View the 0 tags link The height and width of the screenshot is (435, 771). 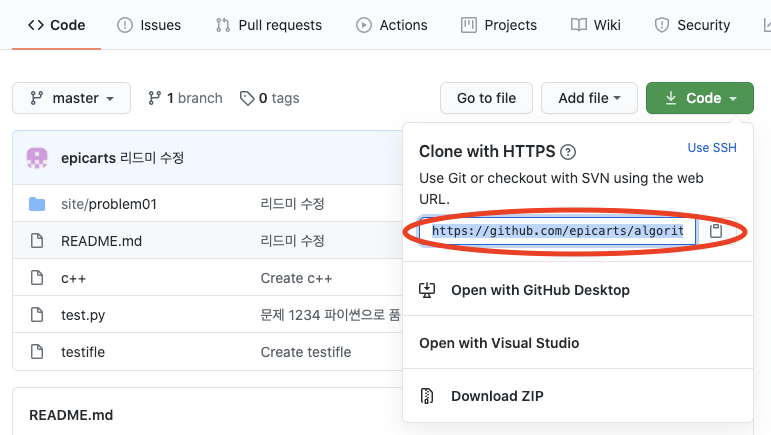coord(269,98)
